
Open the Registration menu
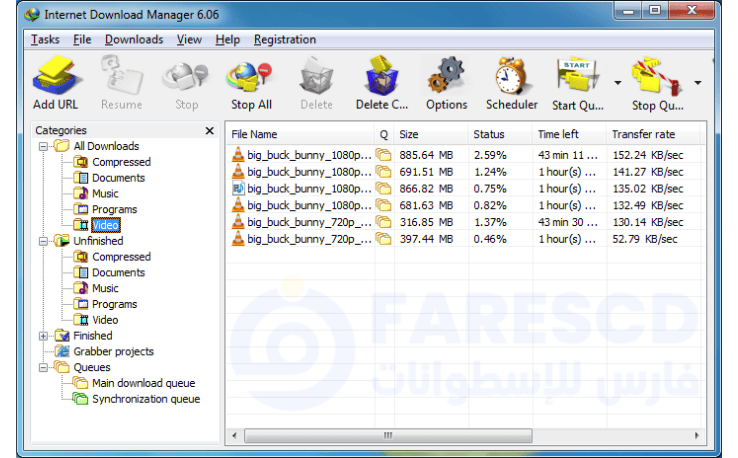coord(285,40)
